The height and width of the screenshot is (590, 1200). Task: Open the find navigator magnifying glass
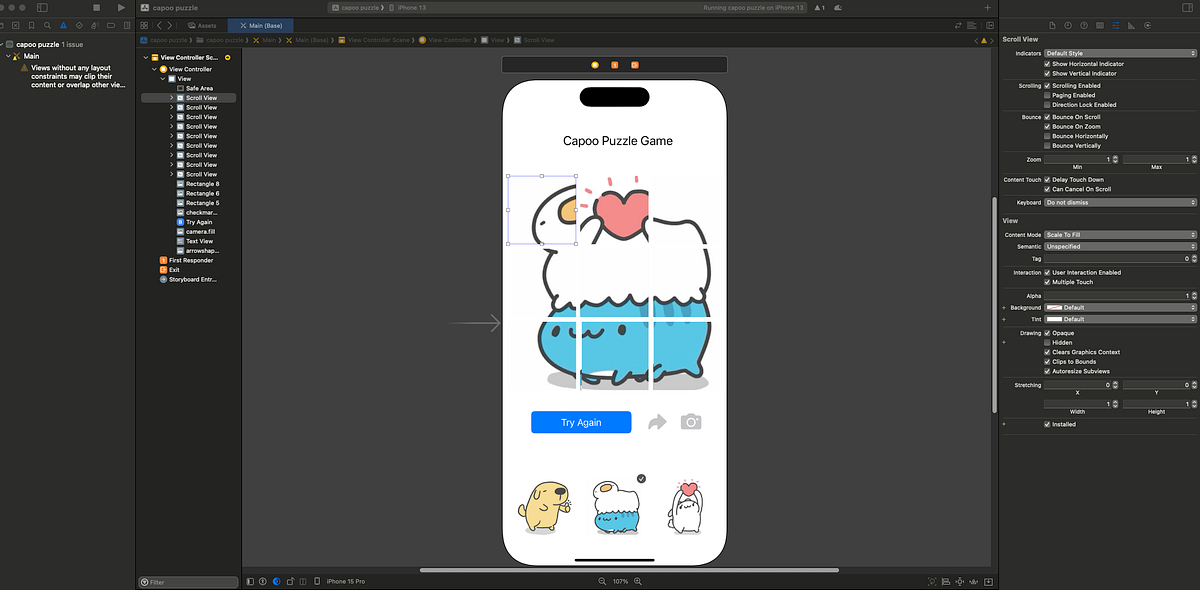click(x=47, y=25)
